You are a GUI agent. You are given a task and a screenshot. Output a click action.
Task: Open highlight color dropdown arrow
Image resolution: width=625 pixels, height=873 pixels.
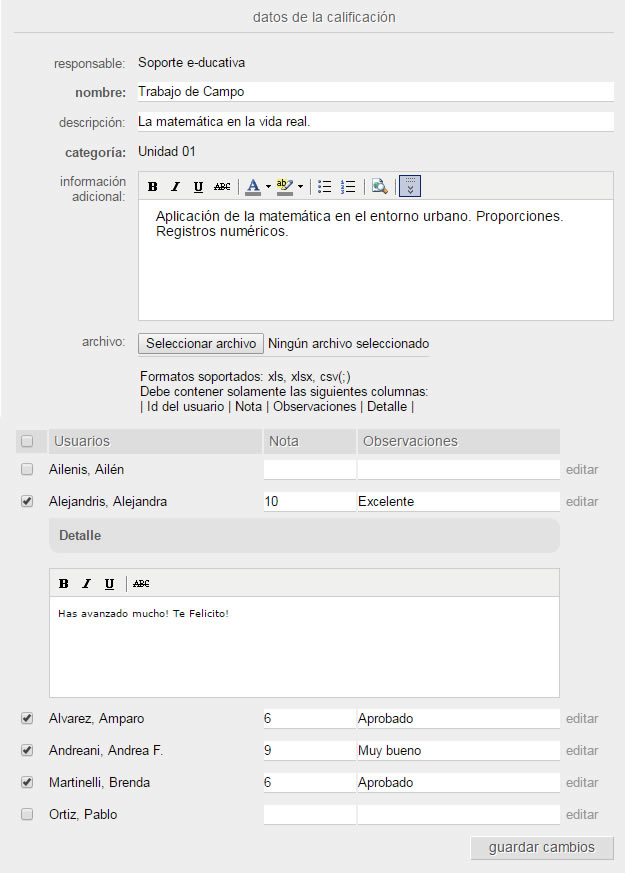[x=300, y=187]
